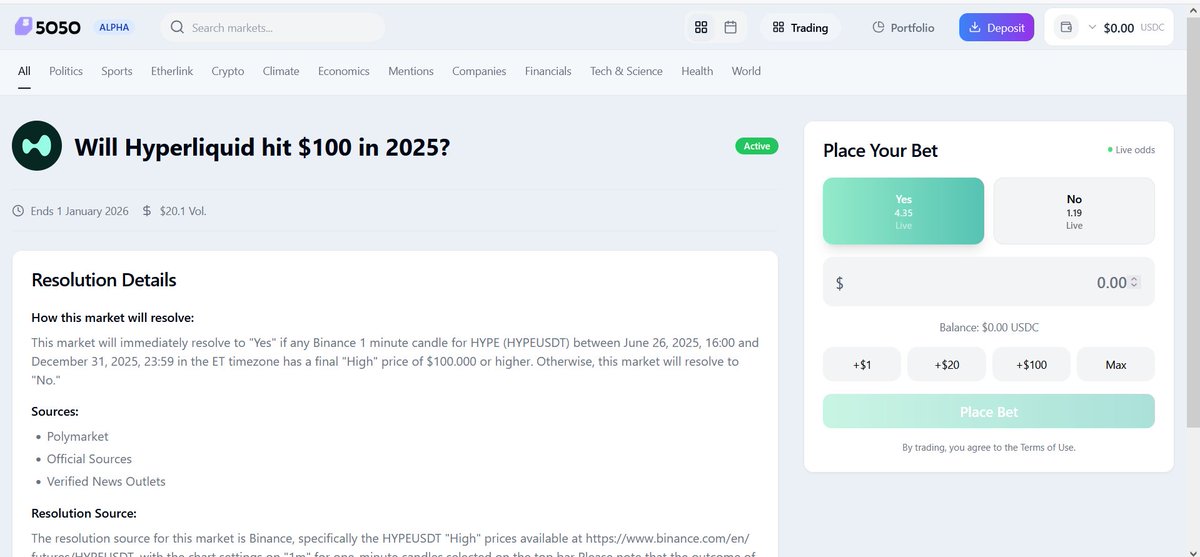Screen dimensions: 1200x557
Task: Select the Sports category tab
Action: coord(117,71)
